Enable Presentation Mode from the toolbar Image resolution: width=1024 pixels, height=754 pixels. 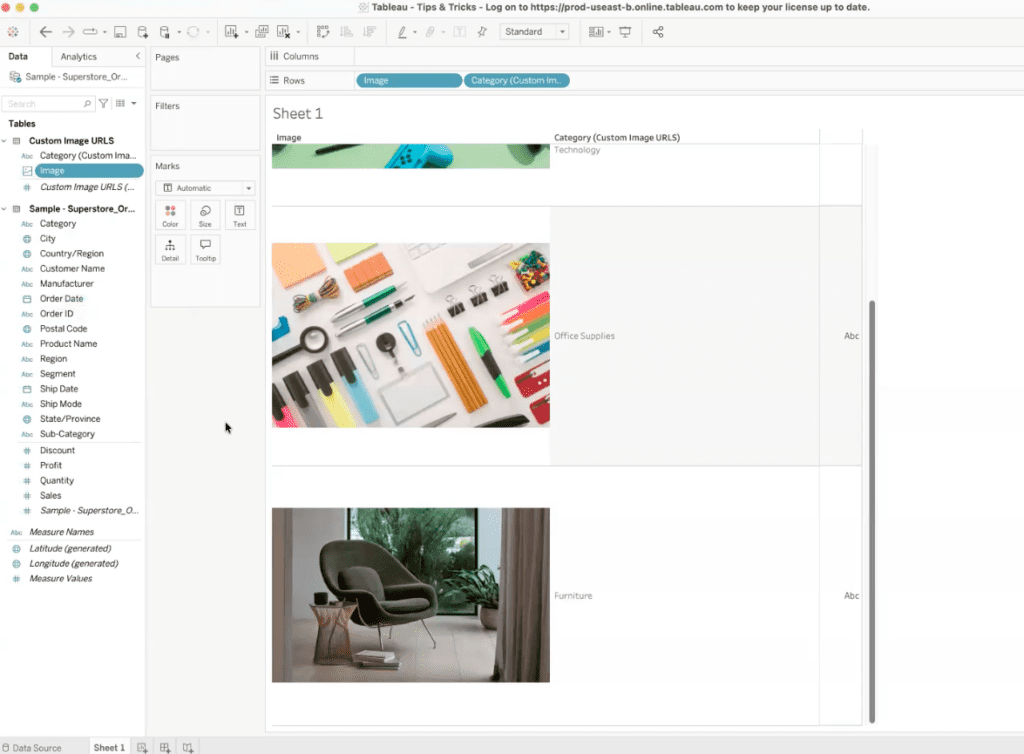(x=625, y=31)
